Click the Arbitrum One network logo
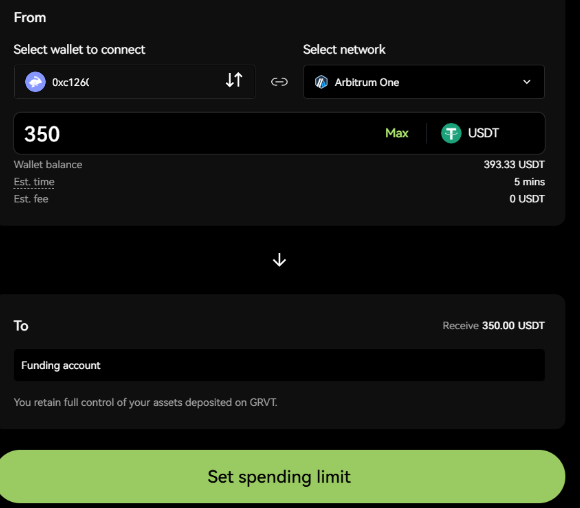 pyautogui.click(x=321, y=82)
